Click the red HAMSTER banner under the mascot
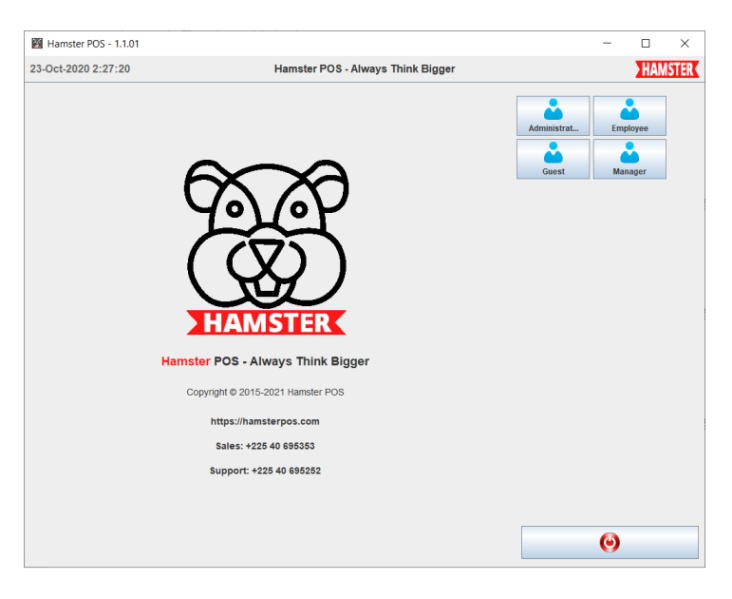This screenshot has width=732, height=599. click(x=266, y=322)
